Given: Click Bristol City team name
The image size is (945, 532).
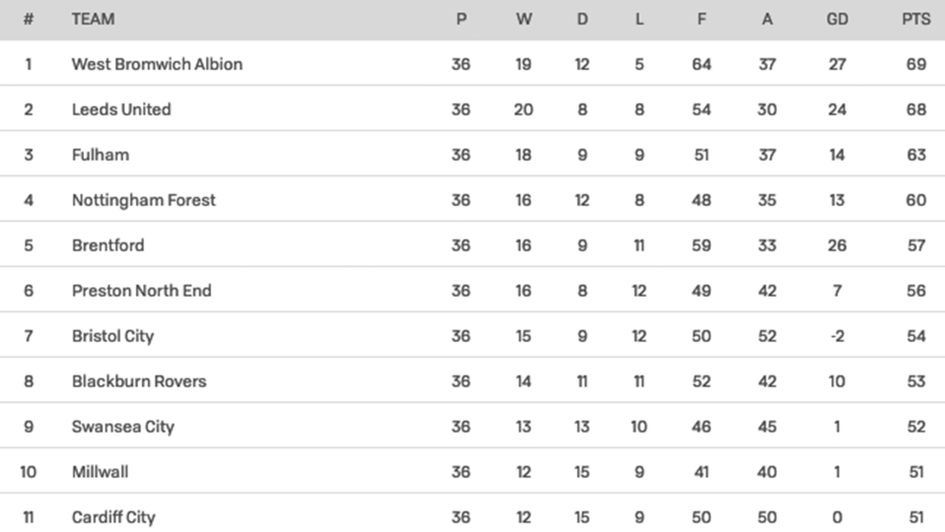Looking at the screenshot, I should 113,336.
